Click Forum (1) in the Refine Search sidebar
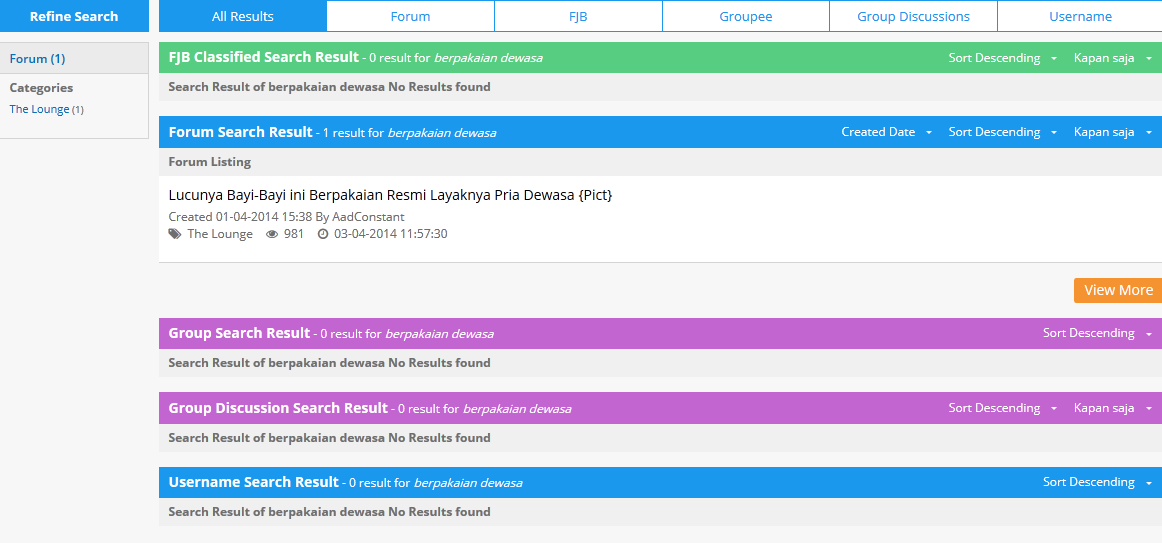This screenshot has height=543, width=1162. (x=37, y=59)
